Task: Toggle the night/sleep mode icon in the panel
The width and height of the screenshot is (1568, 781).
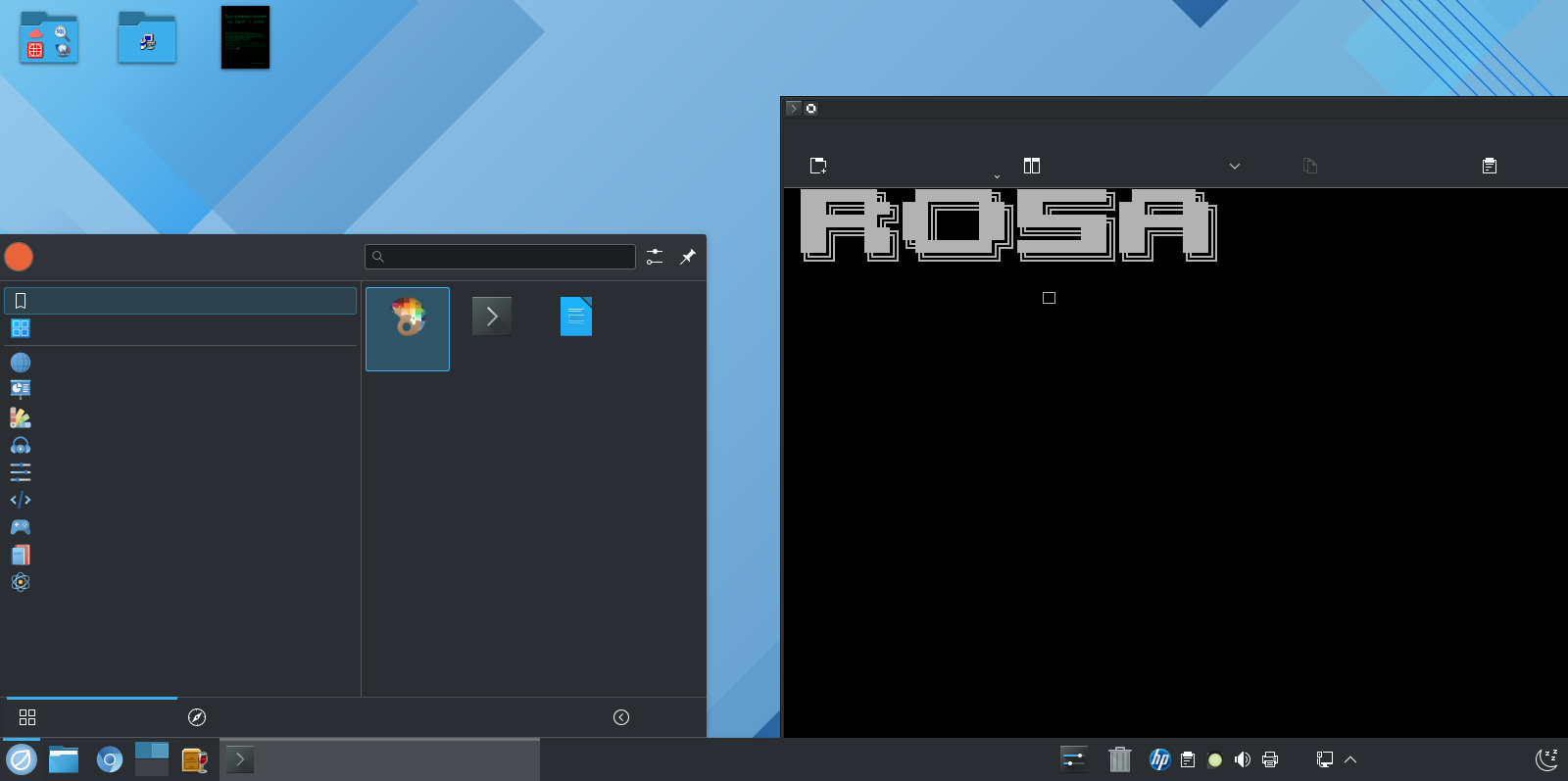Action: click(1546, 759)
